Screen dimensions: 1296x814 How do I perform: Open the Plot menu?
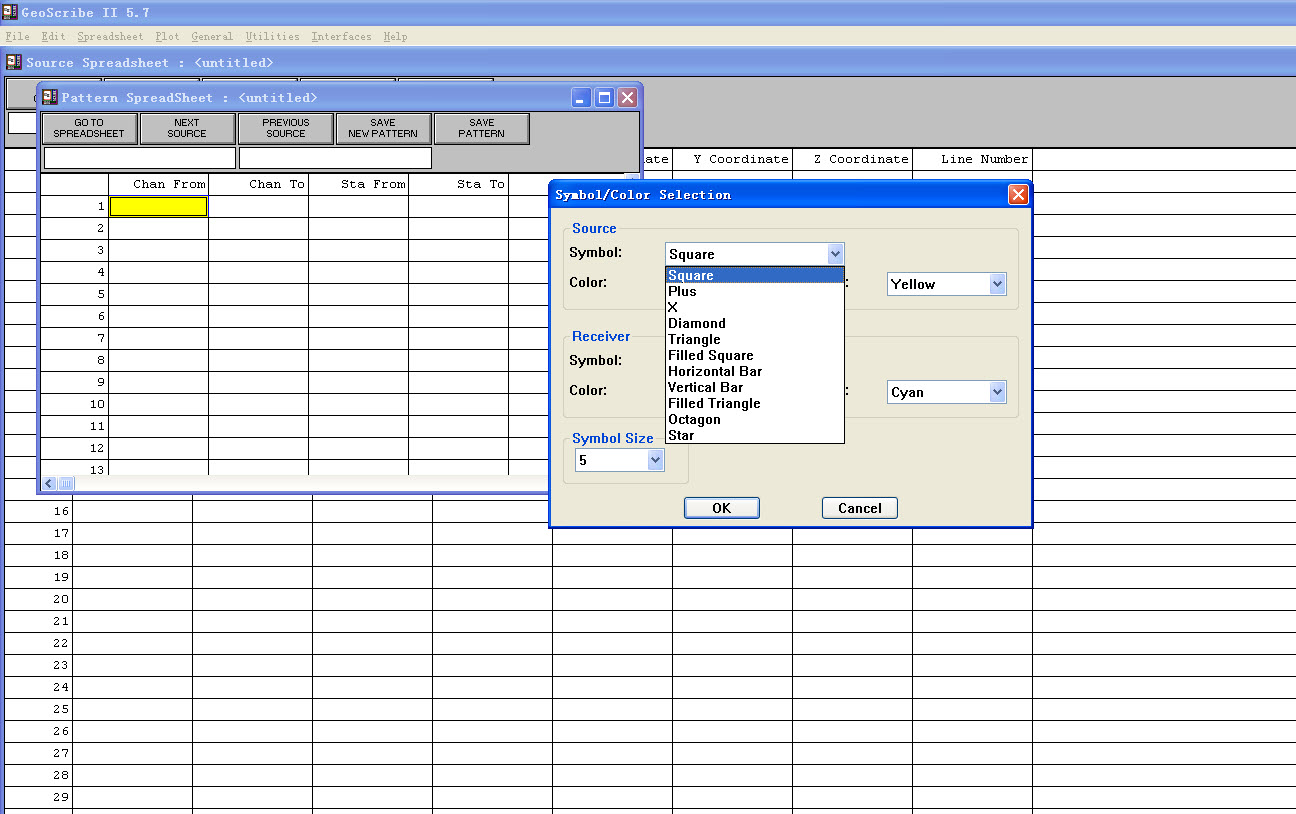167,36
